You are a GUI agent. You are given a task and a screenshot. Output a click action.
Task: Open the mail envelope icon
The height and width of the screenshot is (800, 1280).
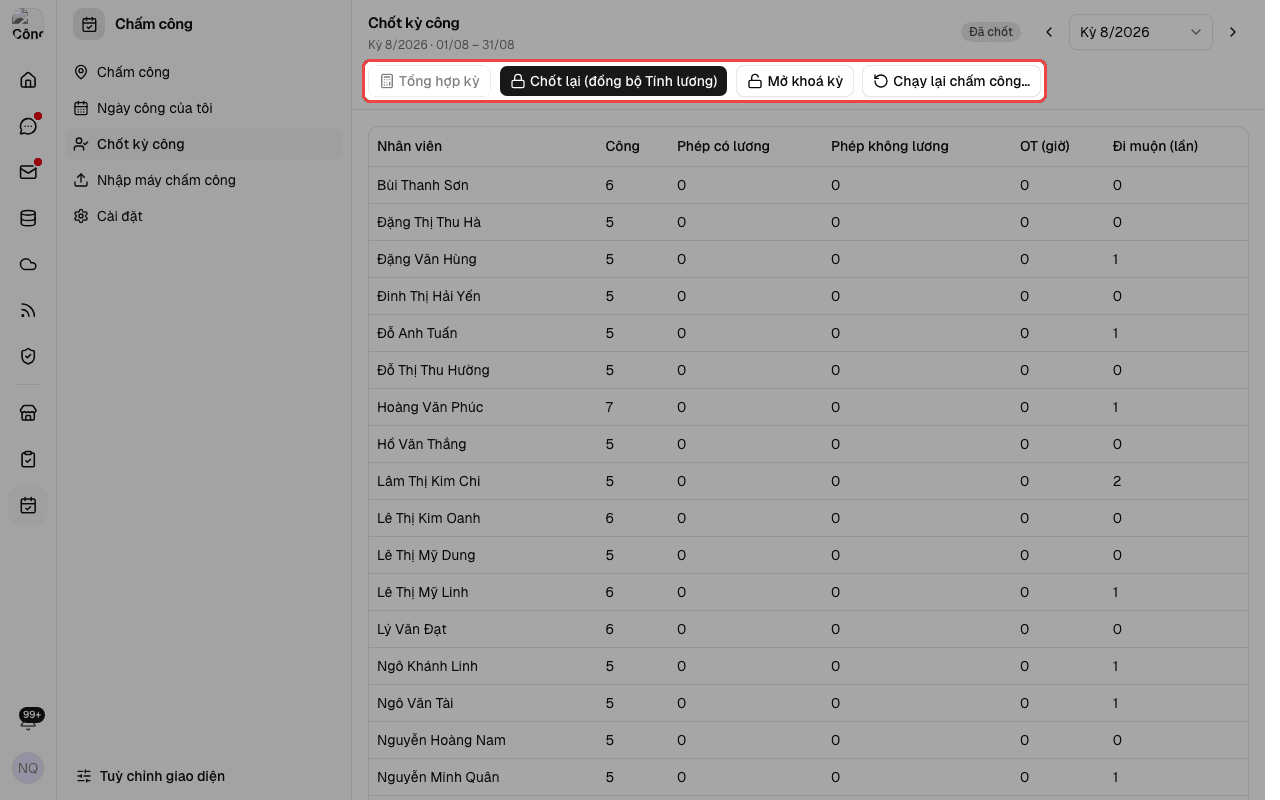[x=28, y=172]
